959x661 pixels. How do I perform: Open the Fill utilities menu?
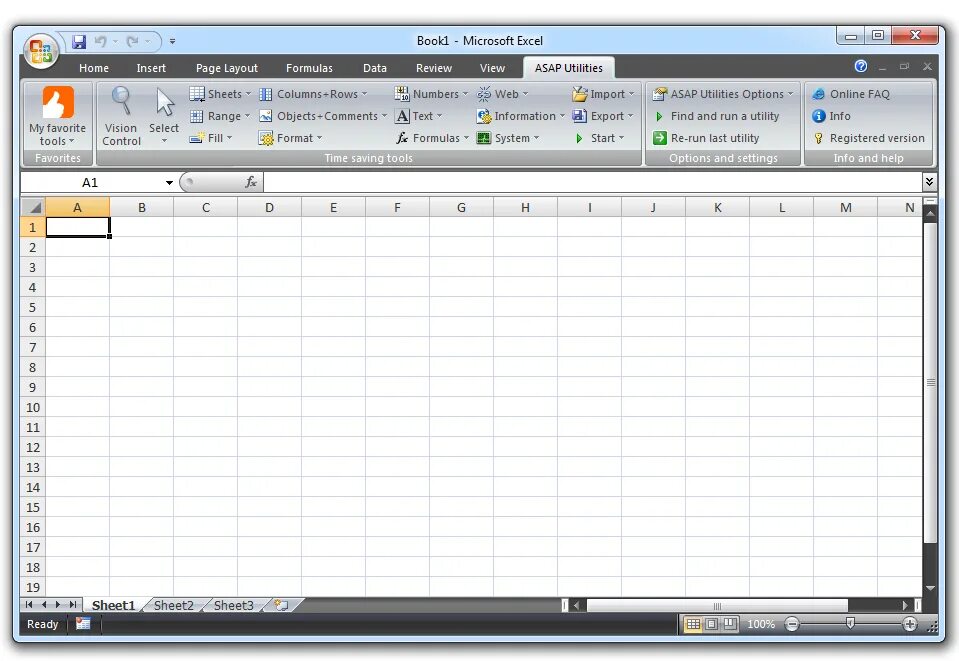[212, 138]
